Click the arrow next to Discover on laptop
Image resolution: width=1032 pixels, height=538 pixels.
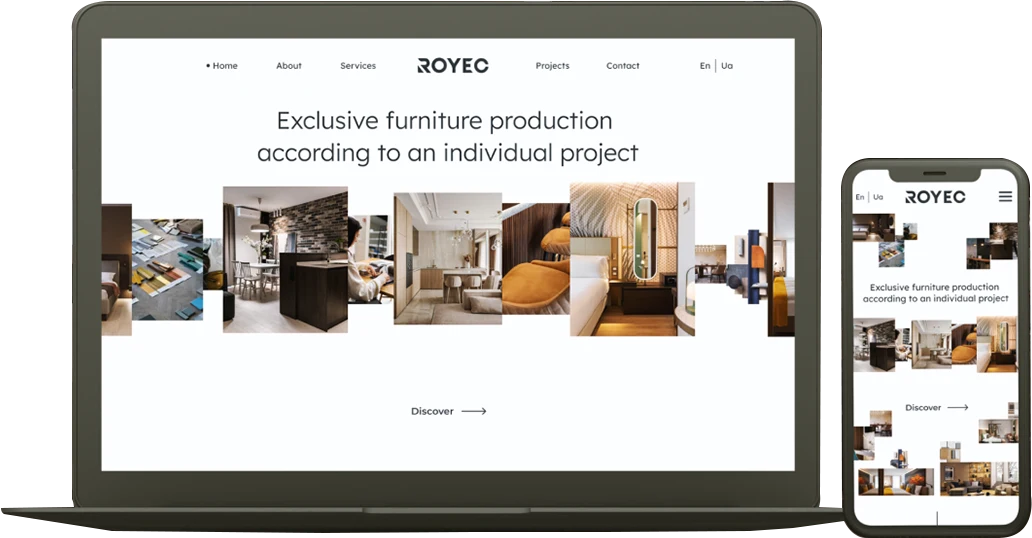pyautogui.click(x=474, y=411)
